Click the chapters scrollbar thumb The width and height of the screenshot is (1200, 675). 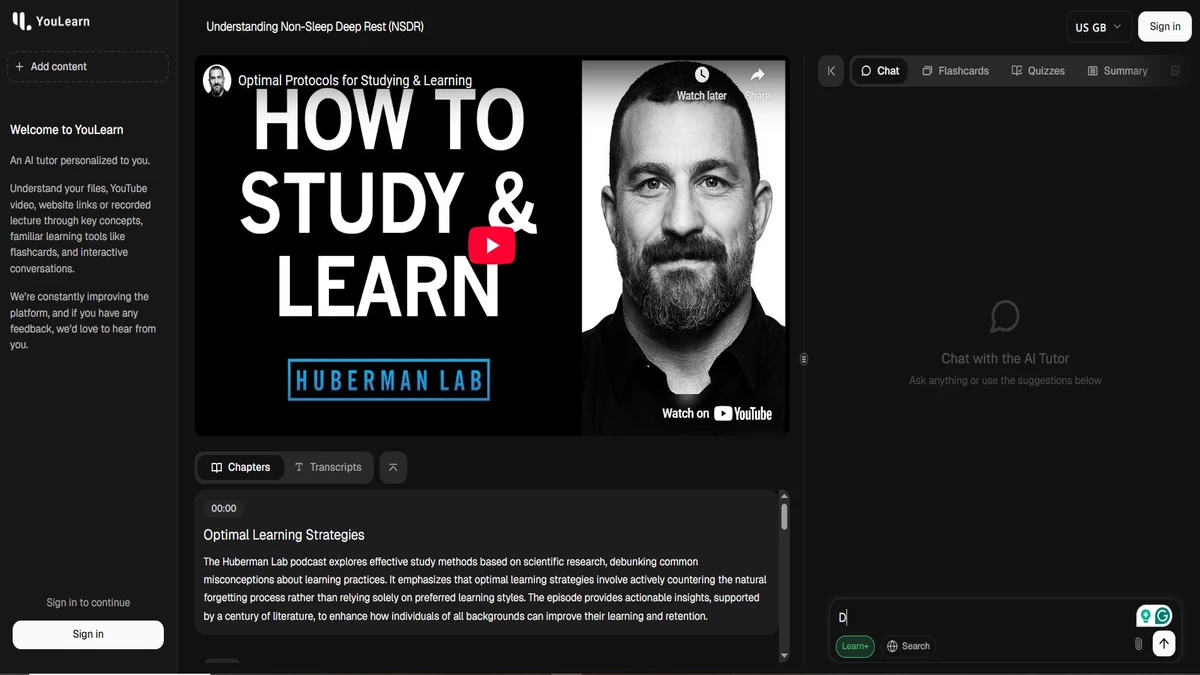click(784, 516)
